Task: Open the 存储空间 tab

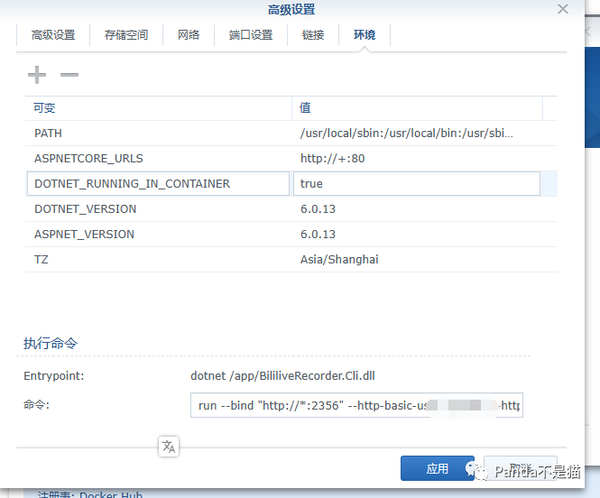Action: coord(126,35)
